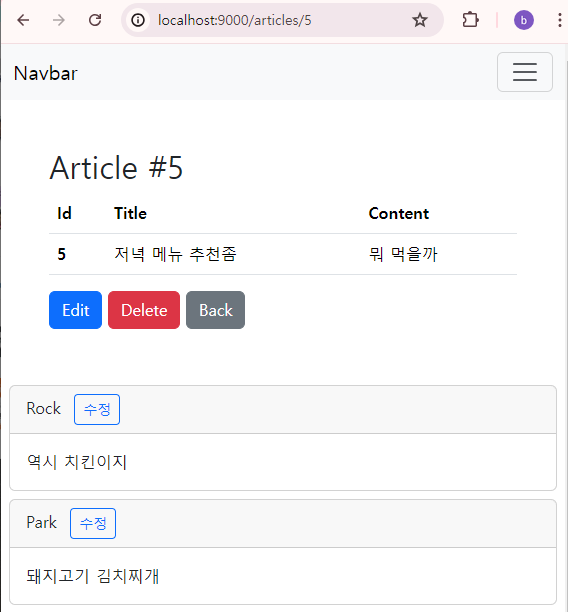The width and height of the screenshot is (568, 612).
Task: Click the id cell value 5
Action: (62, 254)
